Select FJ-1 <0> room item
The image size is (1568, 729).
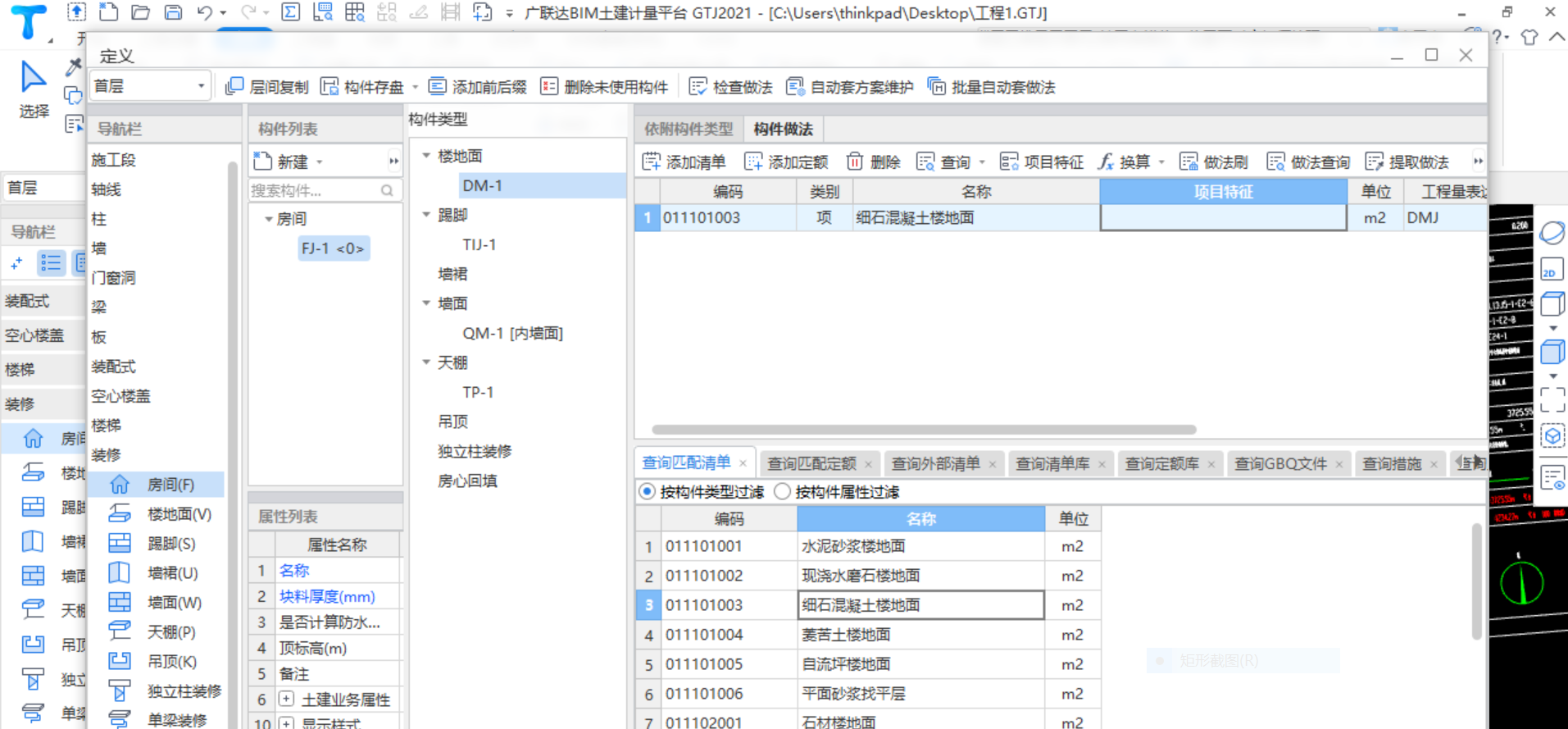(333, 248)
